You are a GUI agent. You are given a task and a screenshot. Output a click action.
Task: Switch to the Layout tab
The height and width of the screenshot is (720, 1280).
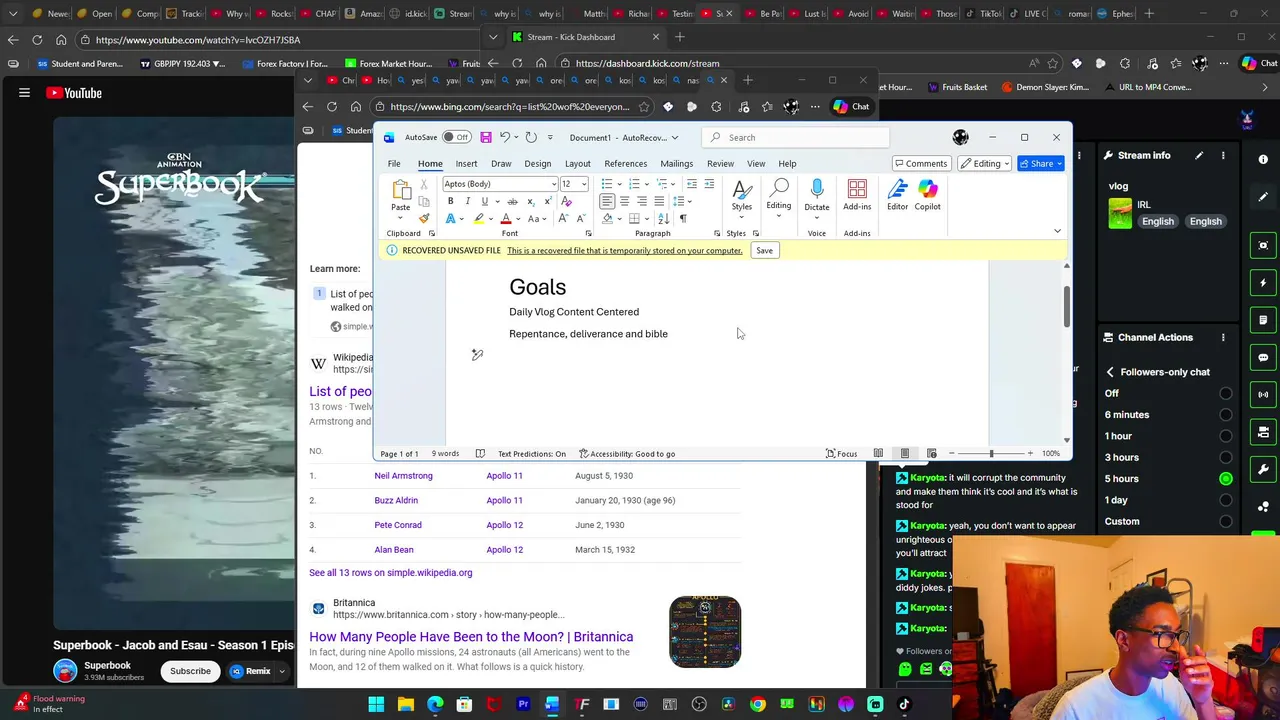577,163
